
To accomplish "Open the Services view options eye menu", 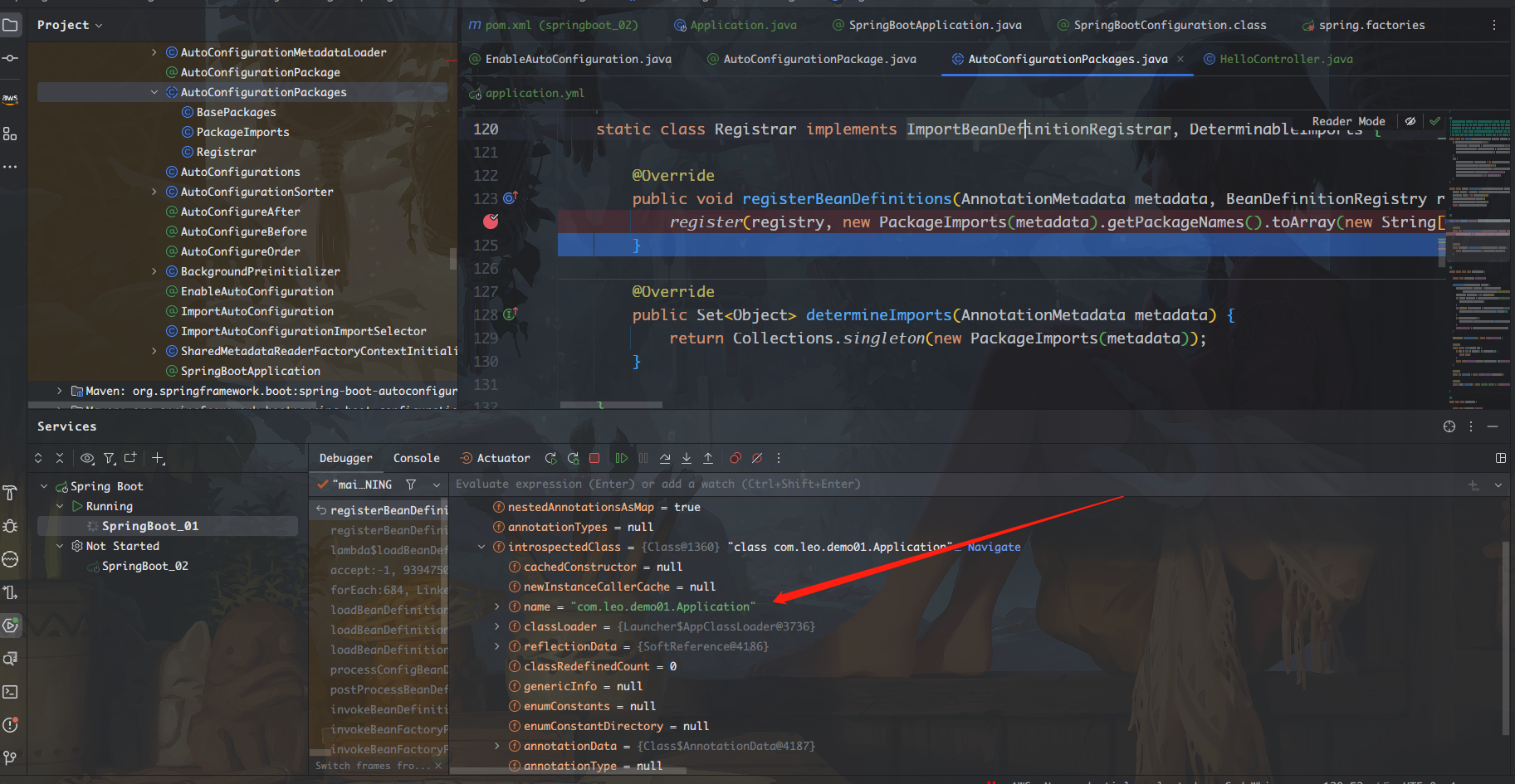I will click(87, 458).
